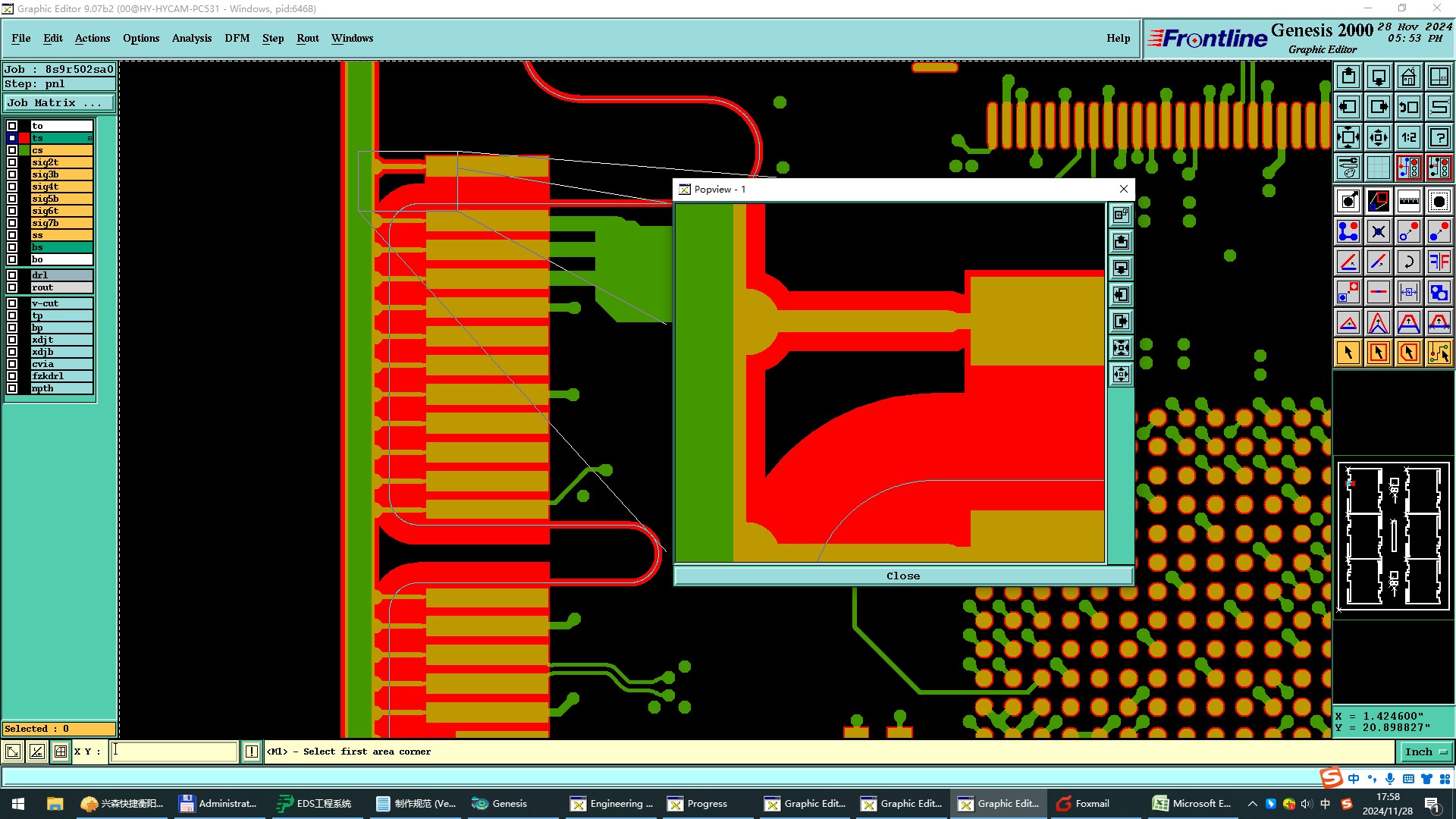The height and width of the screenshot is (819, 1456).
Task: Select the ruler measure tool
Action: (1408, 201)
